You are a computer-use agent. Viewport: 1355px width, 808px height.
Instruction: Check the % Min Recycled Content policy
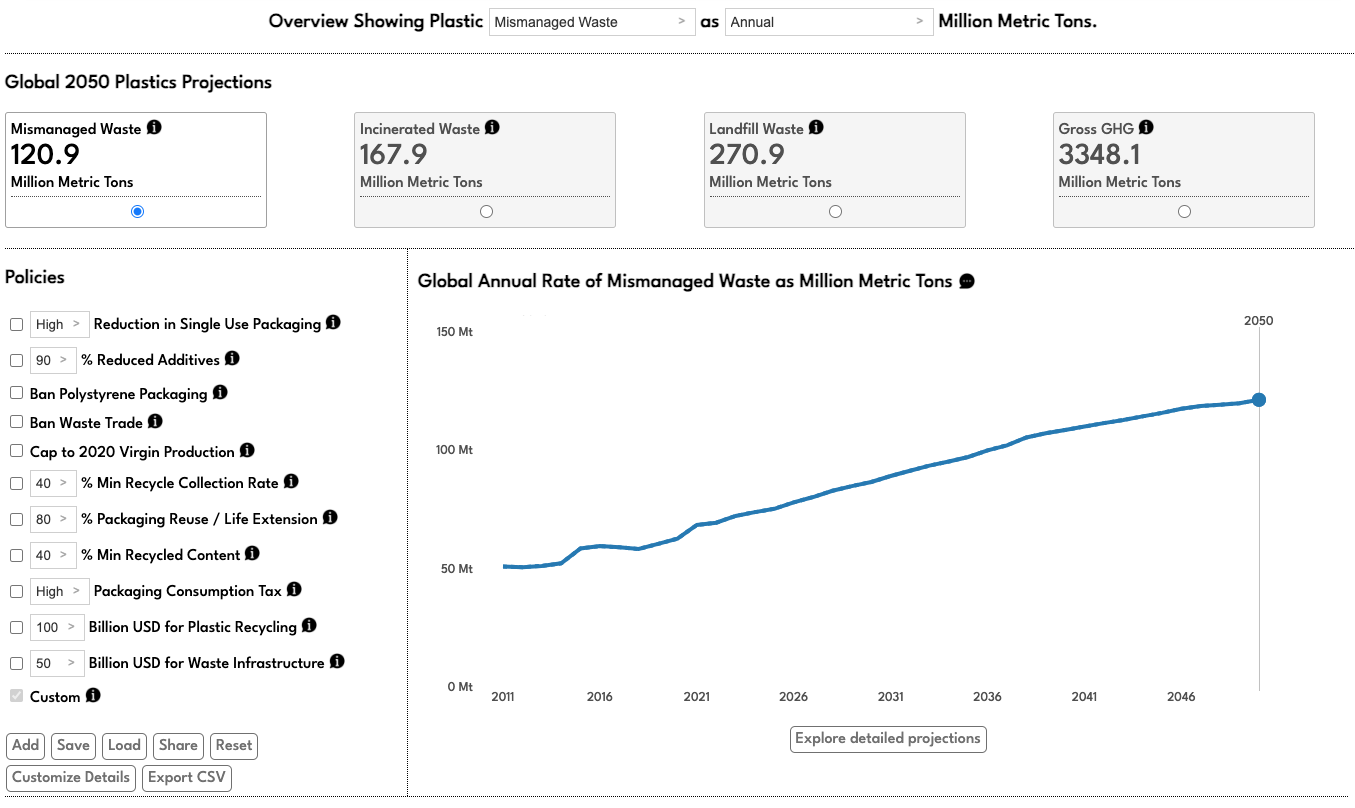[x=16, y=554]
